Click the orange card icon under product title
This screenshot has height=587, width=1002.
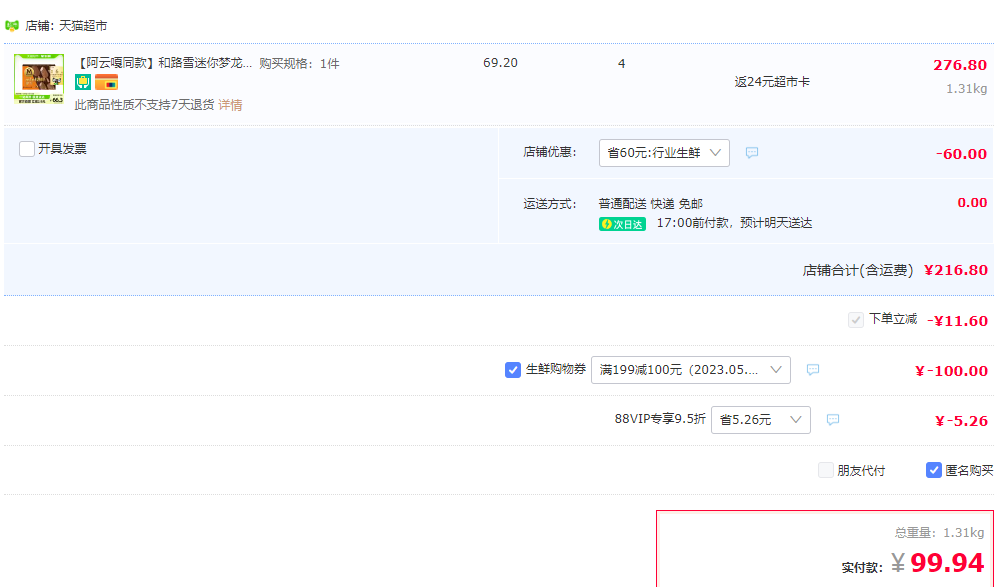point(107,82)
